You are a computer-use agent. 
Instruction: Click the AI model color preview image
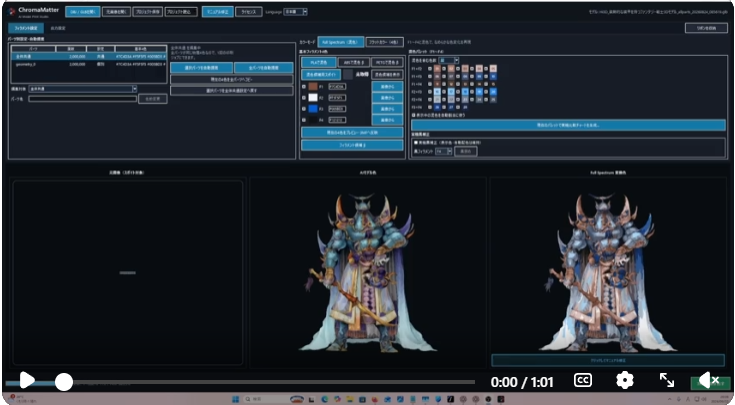coord(368,272)
